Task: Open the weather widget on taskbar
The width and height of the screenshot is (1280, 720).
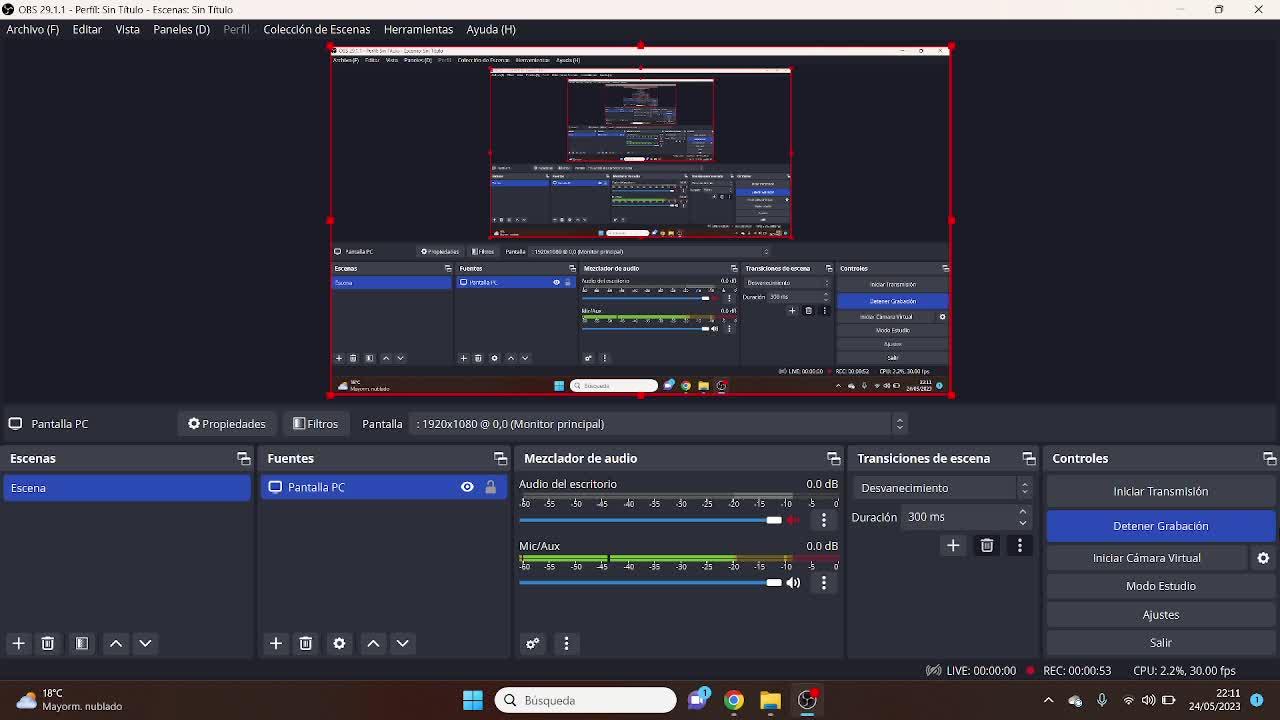Action: [69, 700]
